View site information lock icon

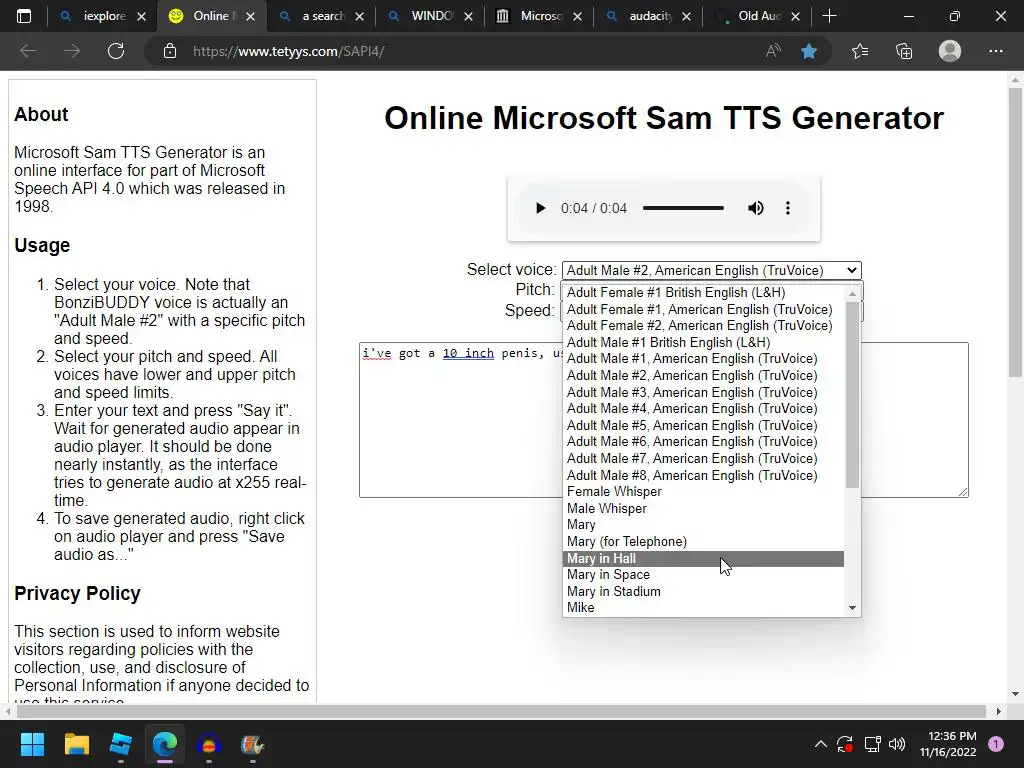[x=170, y=51]
